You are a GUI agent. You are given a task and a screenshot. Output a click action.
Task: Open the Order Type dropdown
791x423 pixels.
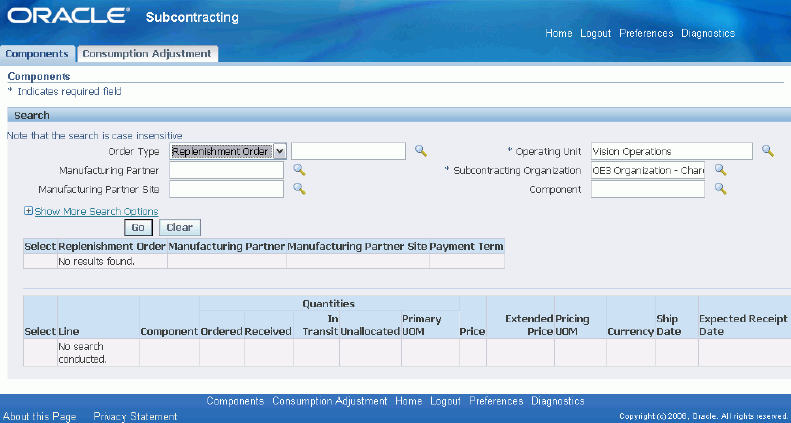point(228,151)
